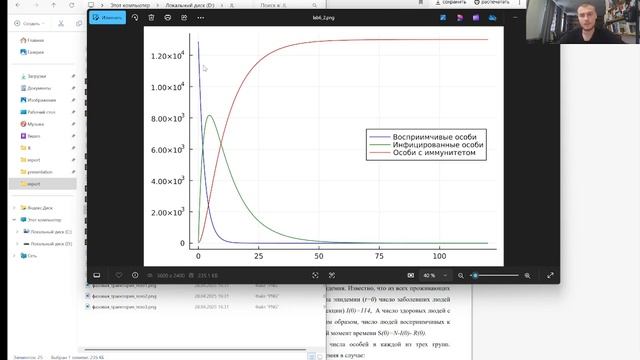Click 'Этот компьютер' in the address breadcrumb
Viewport: 640px width, 360px height.
click(x=130, y=5)
